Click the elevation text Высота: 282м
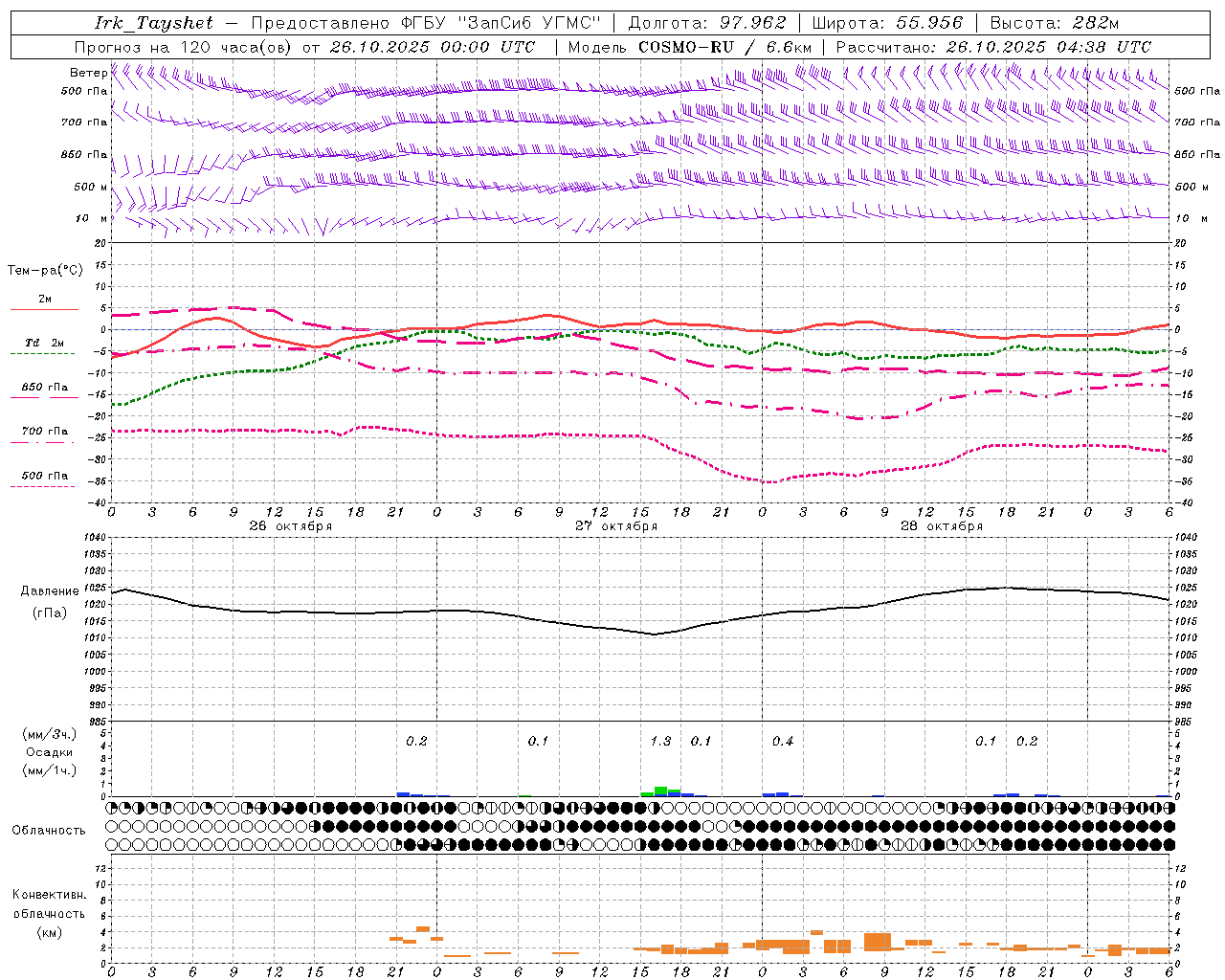The width and height of the screenshot is (1225, 980). pyautogui.click(x=1055, y=23)
